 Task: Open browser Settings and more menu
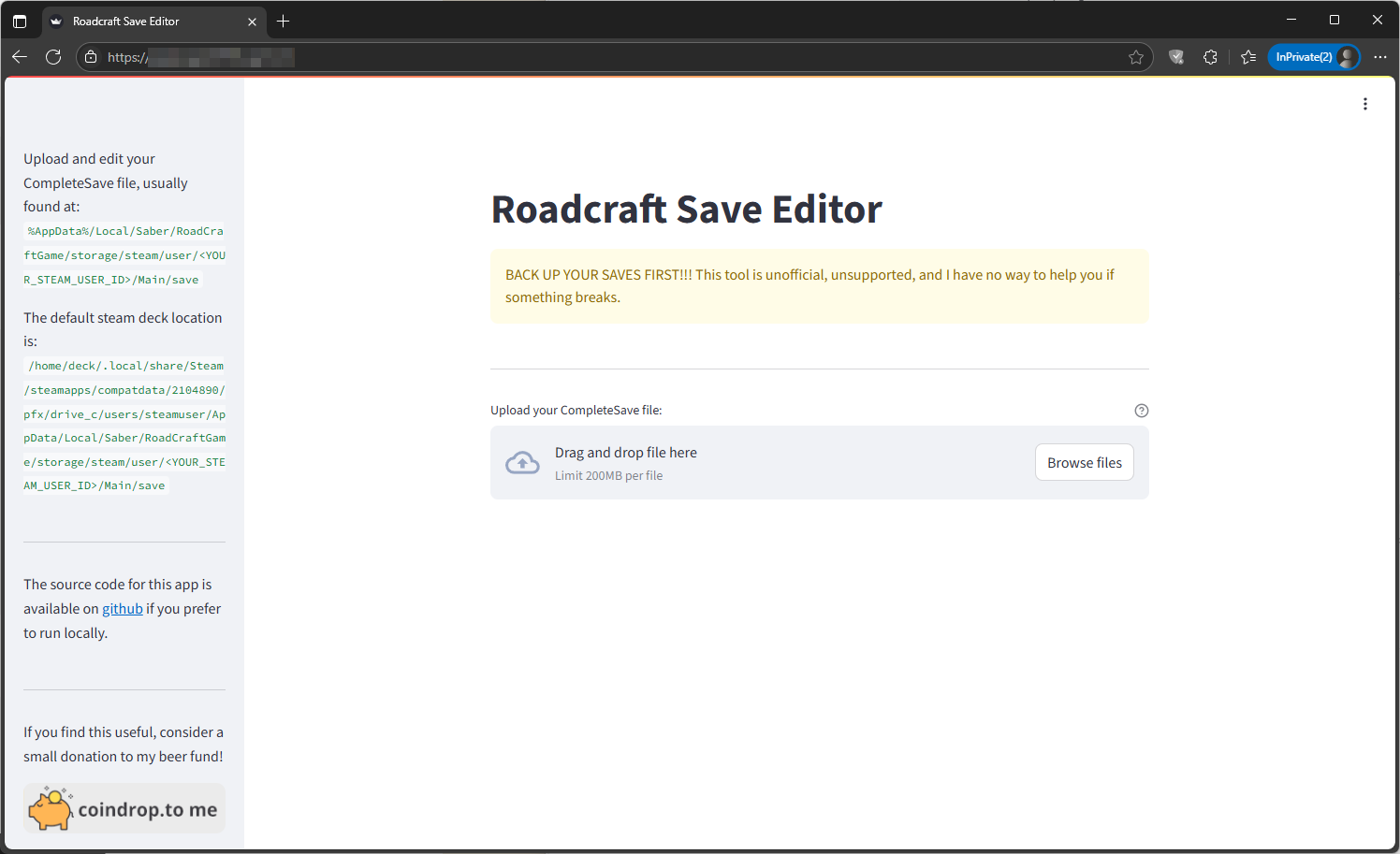pyautogui.click(x=1380, y=57)
